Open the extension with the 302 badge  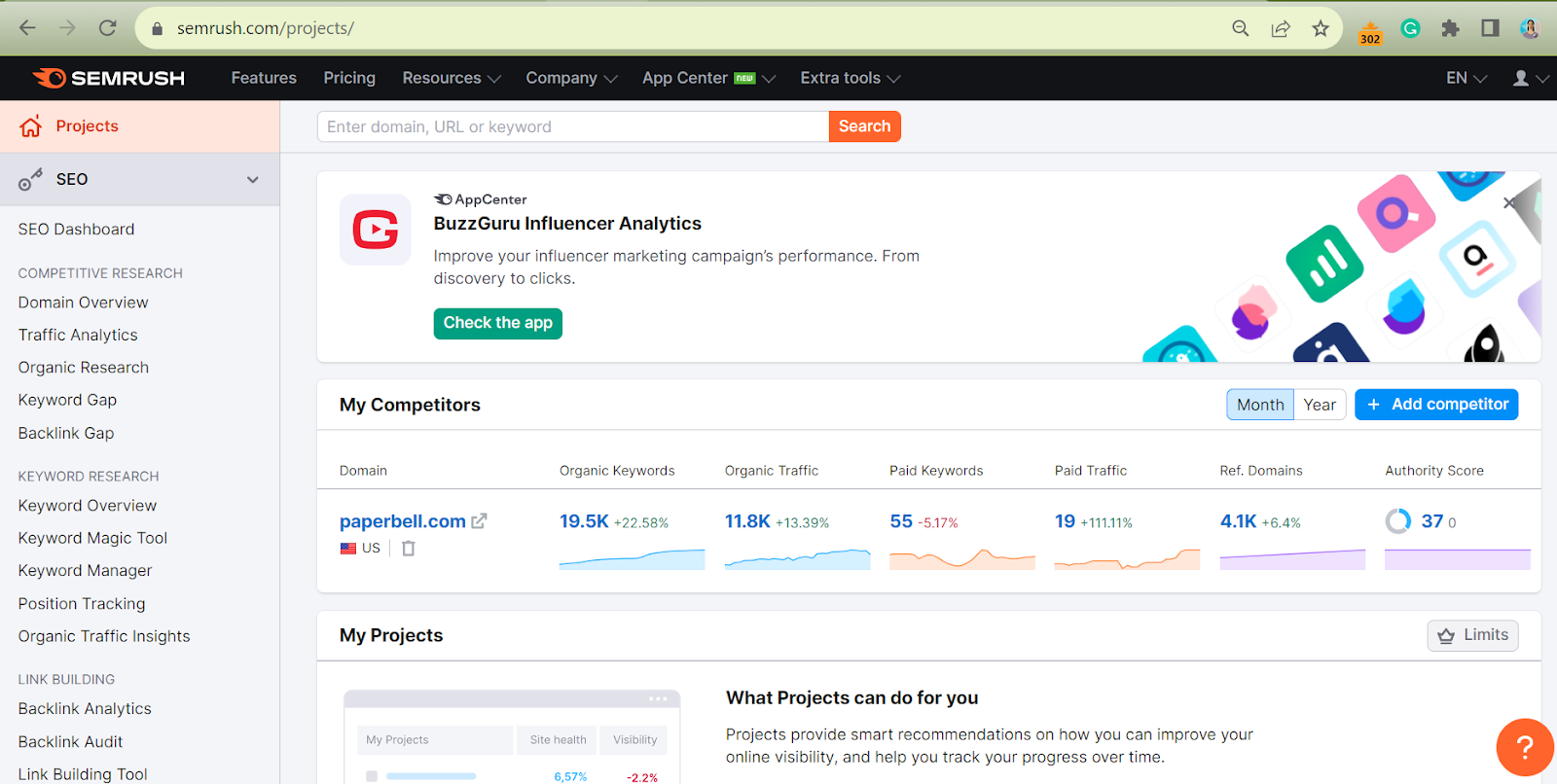pyautogui.click(x=1370, y=32)
